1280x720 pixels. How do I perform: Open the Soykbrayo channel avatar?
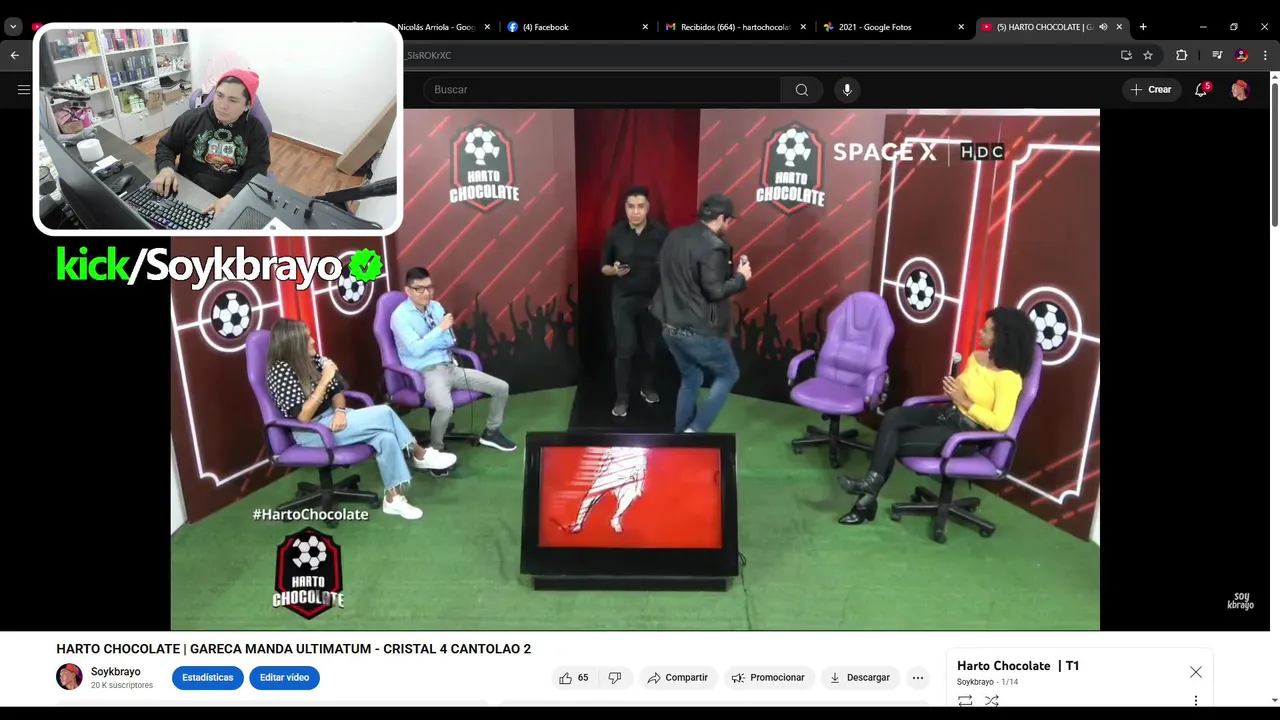69,677
